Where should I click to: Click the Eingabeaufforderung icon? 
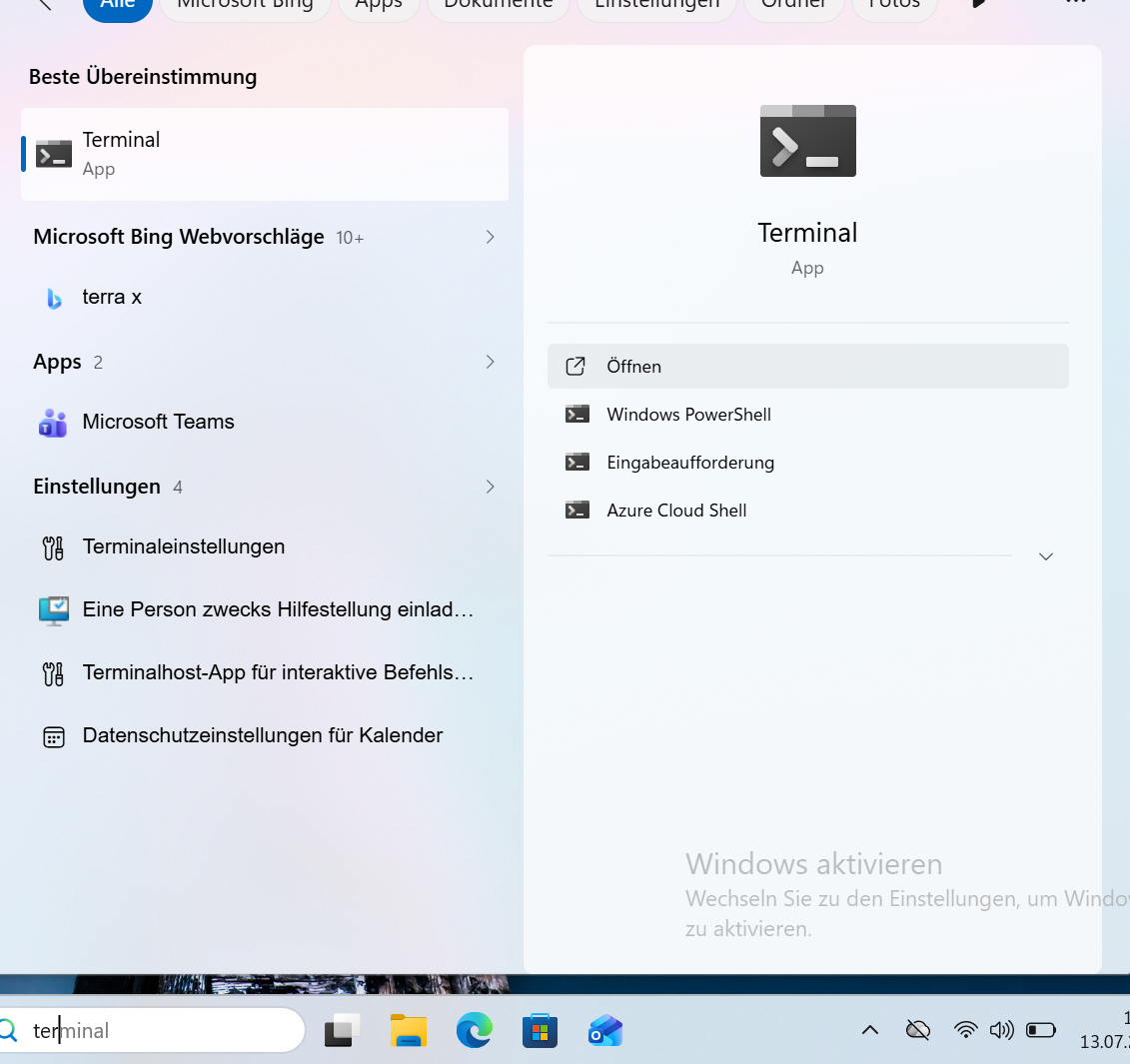coord(576,463)
